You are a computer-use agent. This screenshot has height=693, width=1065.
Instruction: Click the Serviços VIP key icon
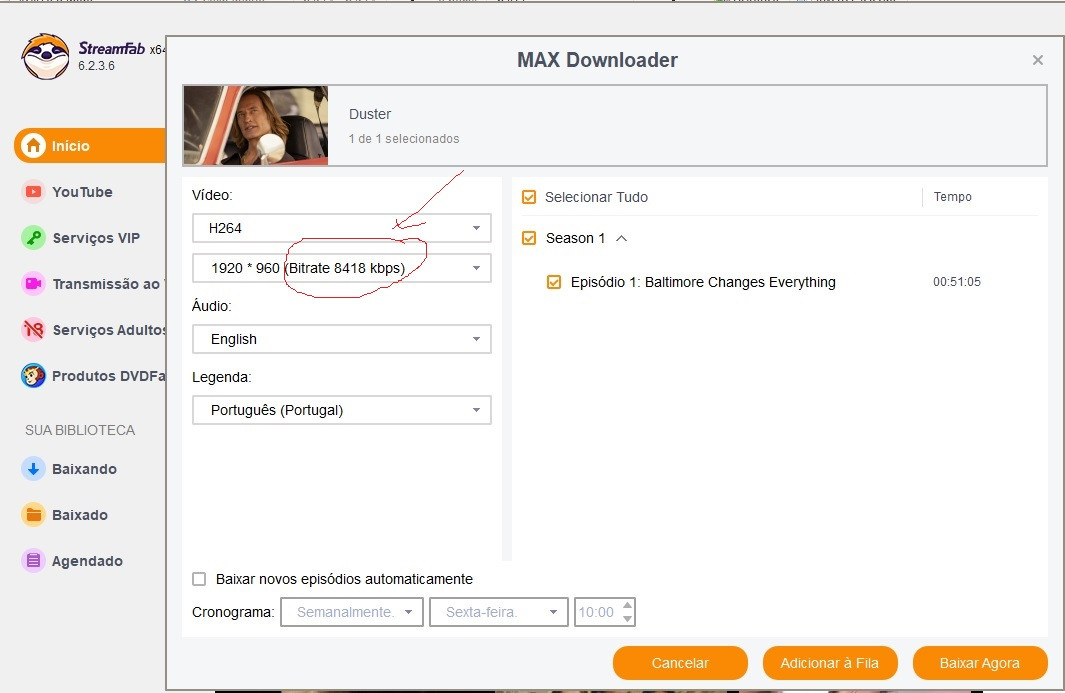pos(33,238)
